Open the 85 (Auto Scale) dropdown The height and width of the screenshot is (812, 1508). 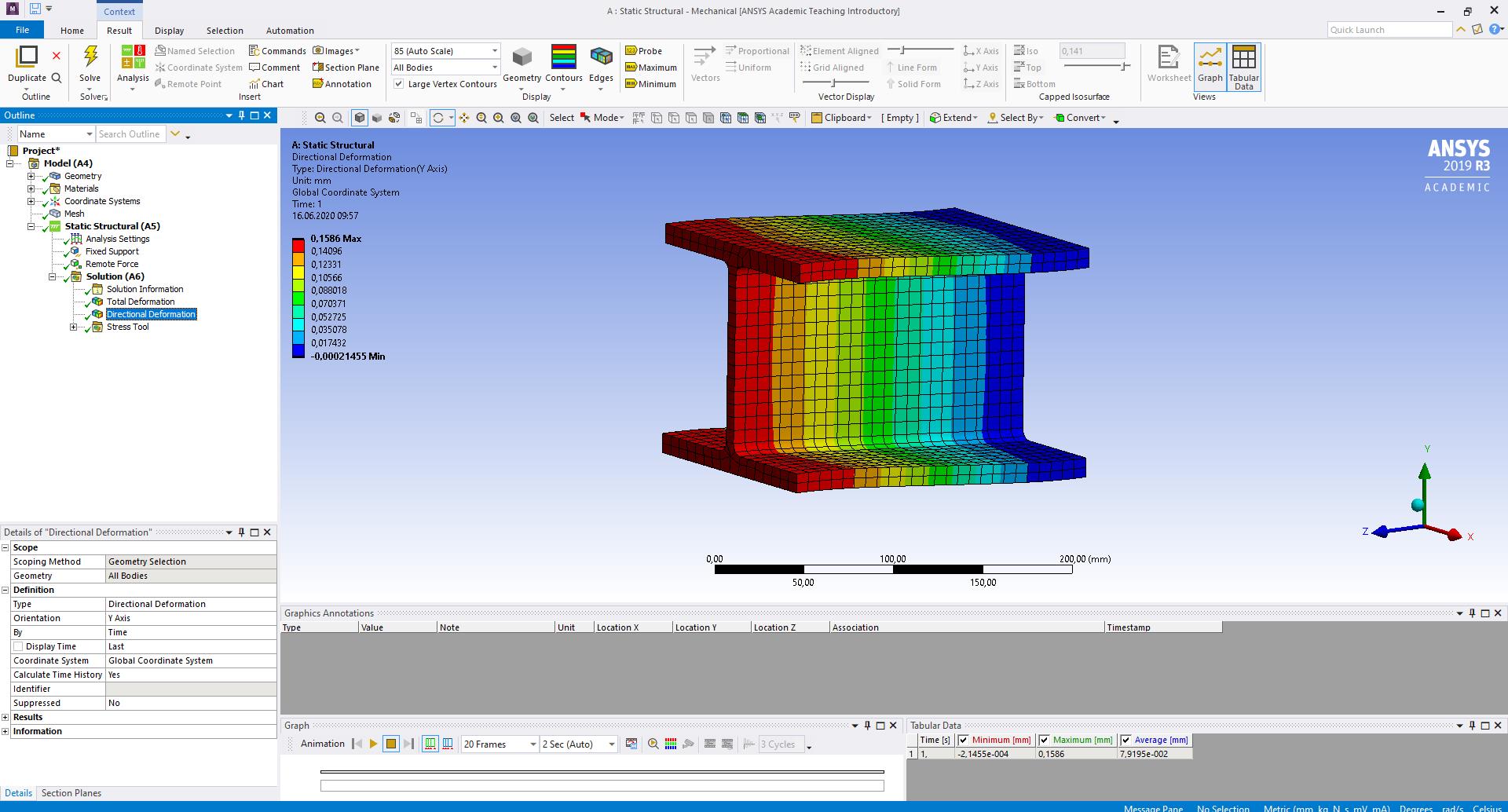click(x=493, y=50)
